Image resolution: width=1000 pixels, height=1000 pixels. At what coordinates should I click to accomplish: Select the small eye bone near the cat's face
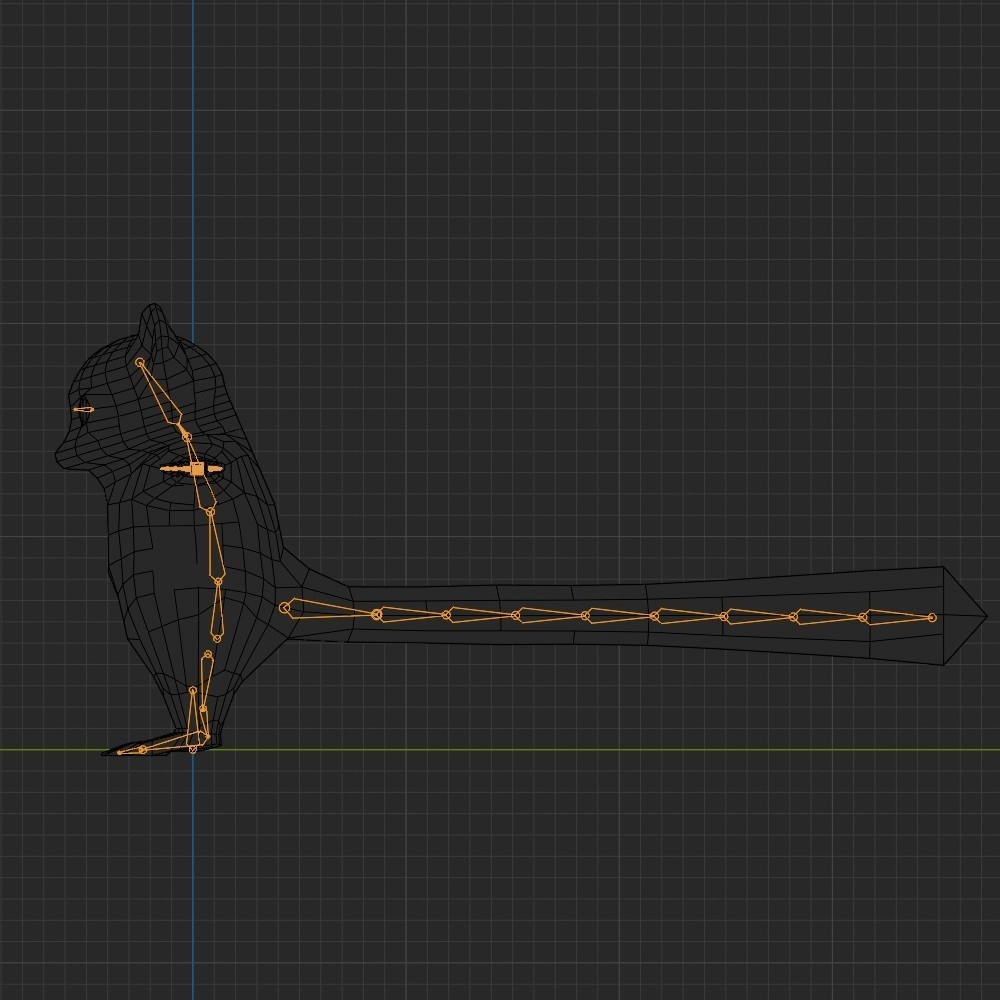click(x=85, y=408)
